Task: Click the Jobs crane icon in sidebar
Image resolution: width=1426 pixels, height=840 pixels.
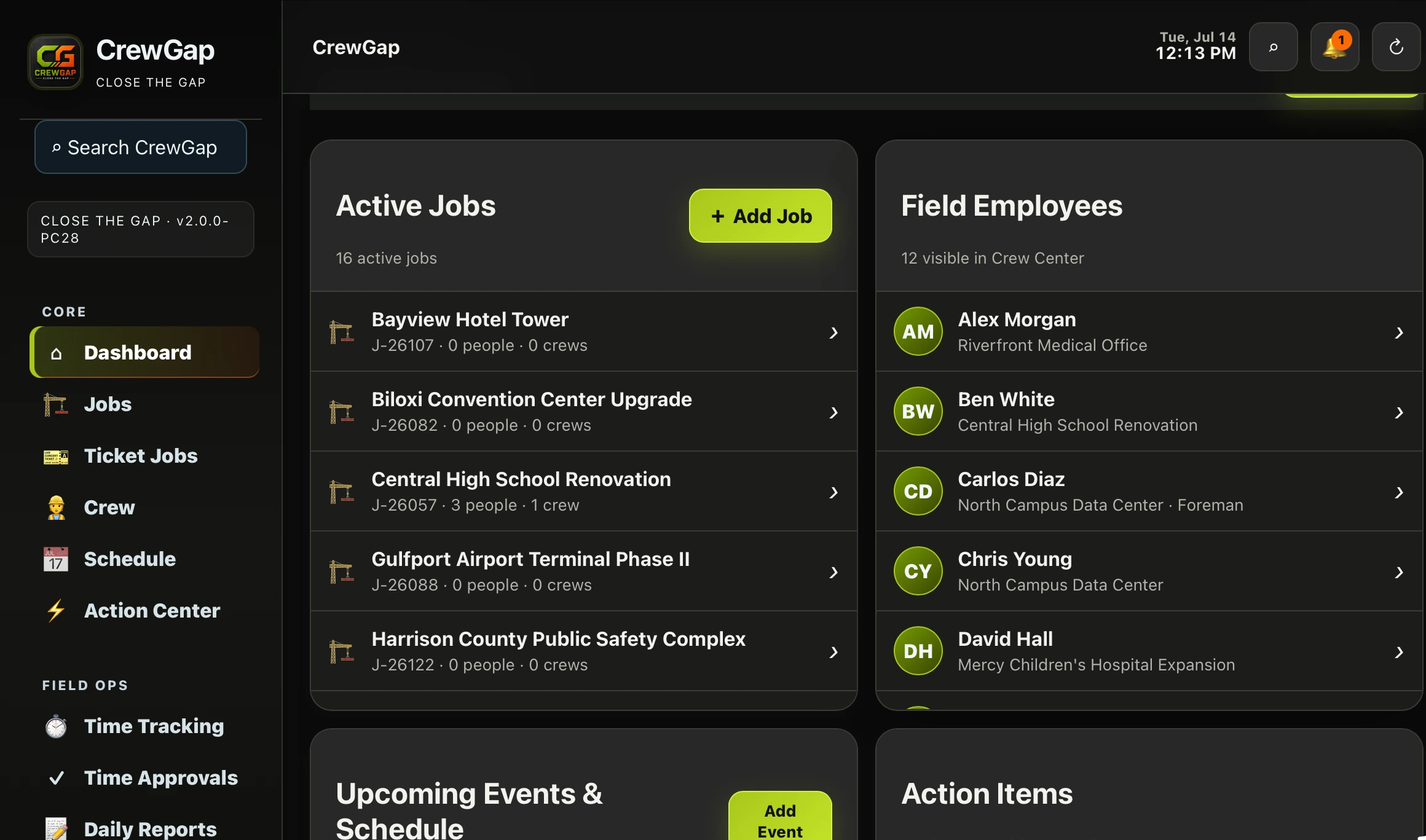Action: 56,404
